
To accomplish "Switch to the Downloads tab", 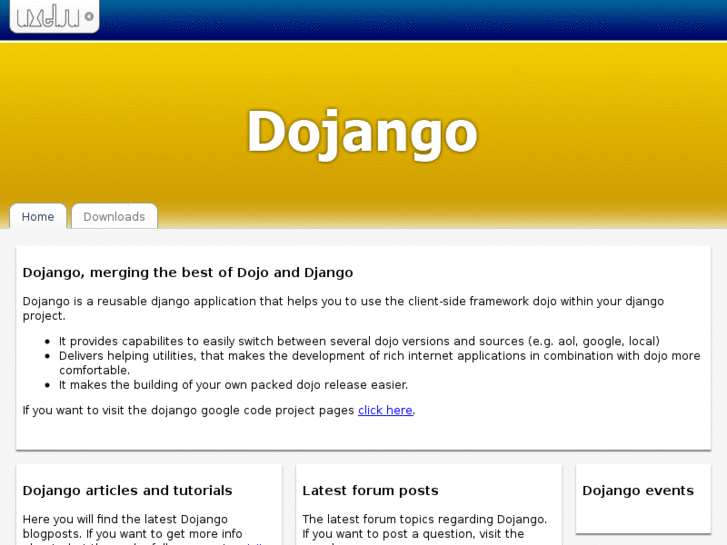I will click(x=114, y=217).
